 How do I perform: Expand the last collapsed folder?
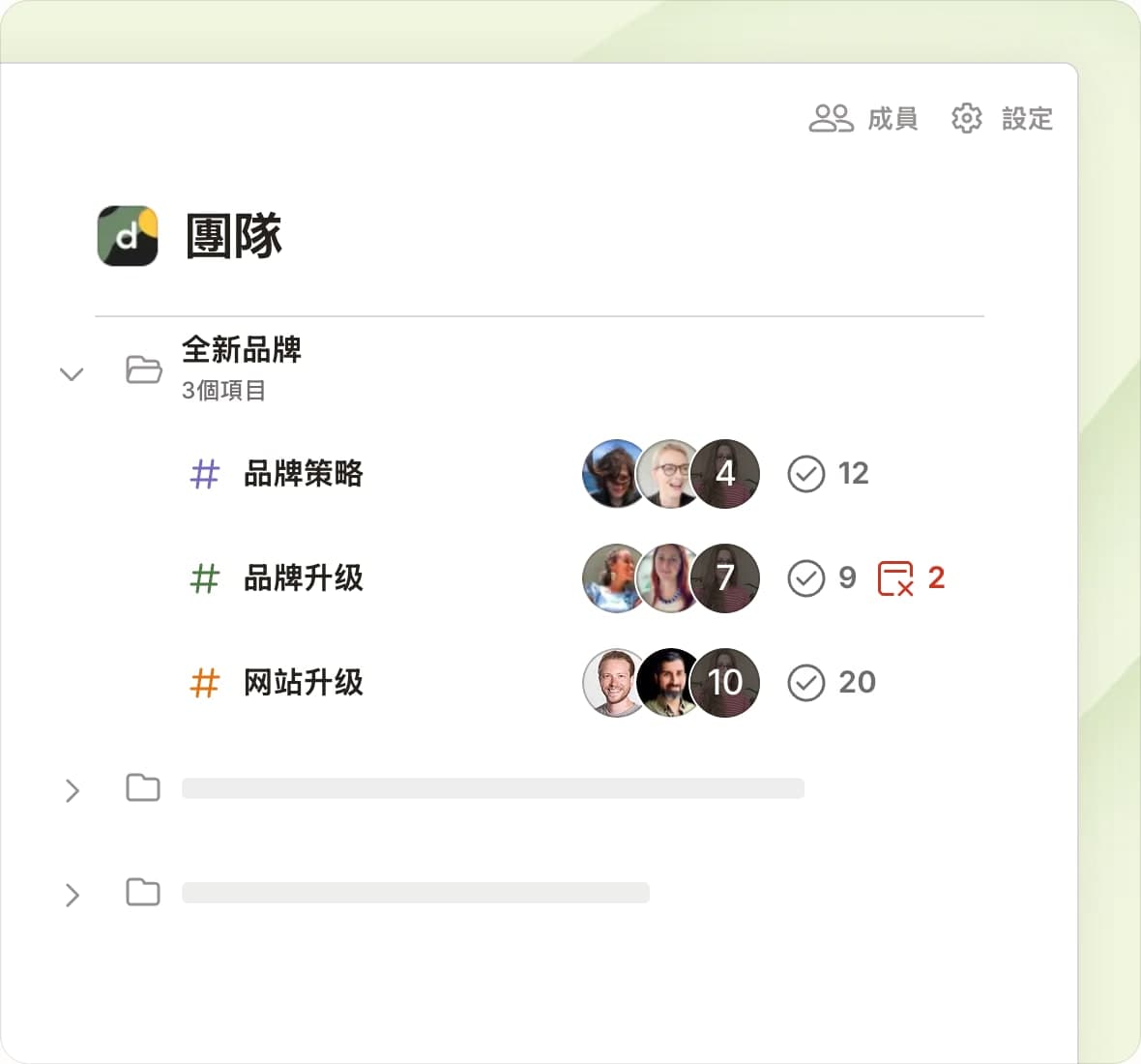point(72,895)
